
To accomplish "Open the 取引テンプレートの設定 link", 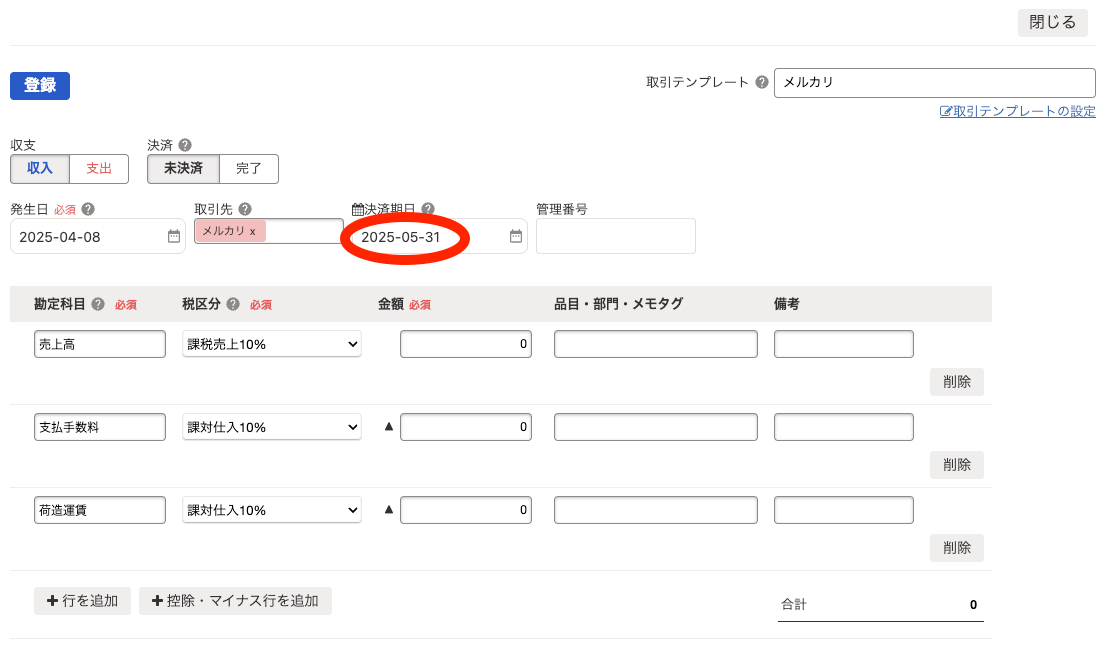I will click(x=1017, y=111).
